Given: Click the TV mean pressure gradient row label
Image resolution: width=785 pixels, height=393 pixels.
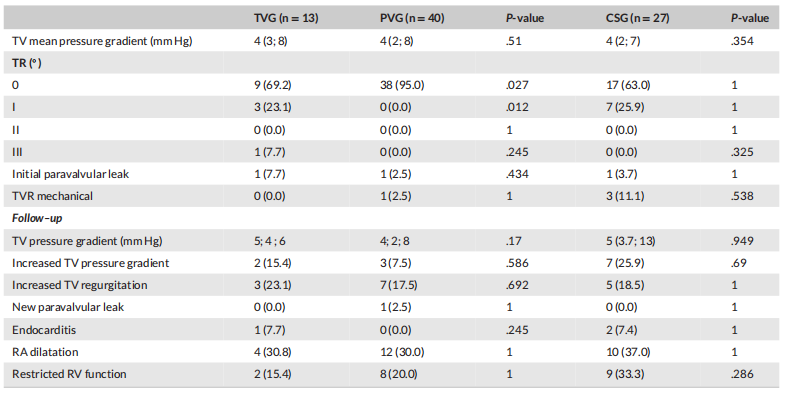Looking at the screenshot, I should pos(102,41).
